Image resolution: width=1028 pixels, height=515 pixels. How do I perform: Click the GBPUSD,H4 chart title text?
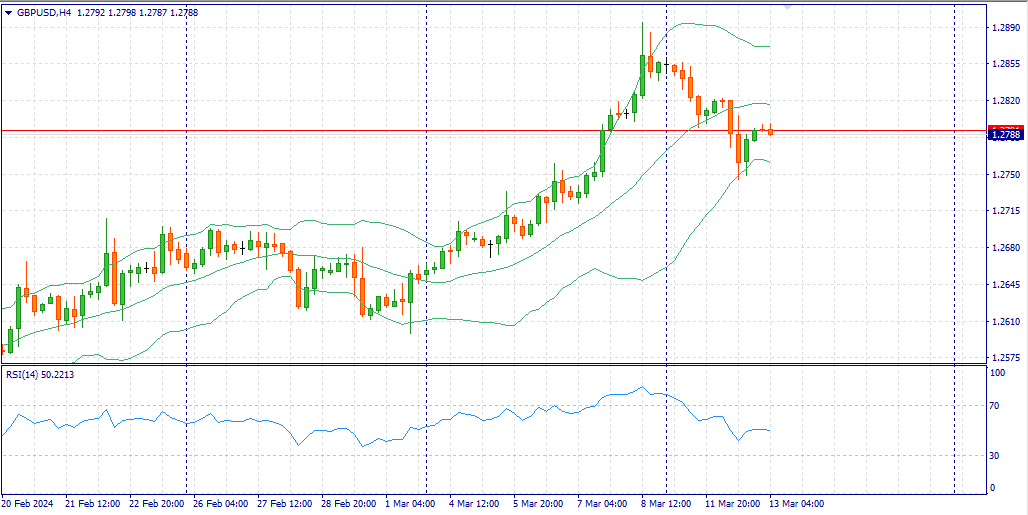[44, 12]
